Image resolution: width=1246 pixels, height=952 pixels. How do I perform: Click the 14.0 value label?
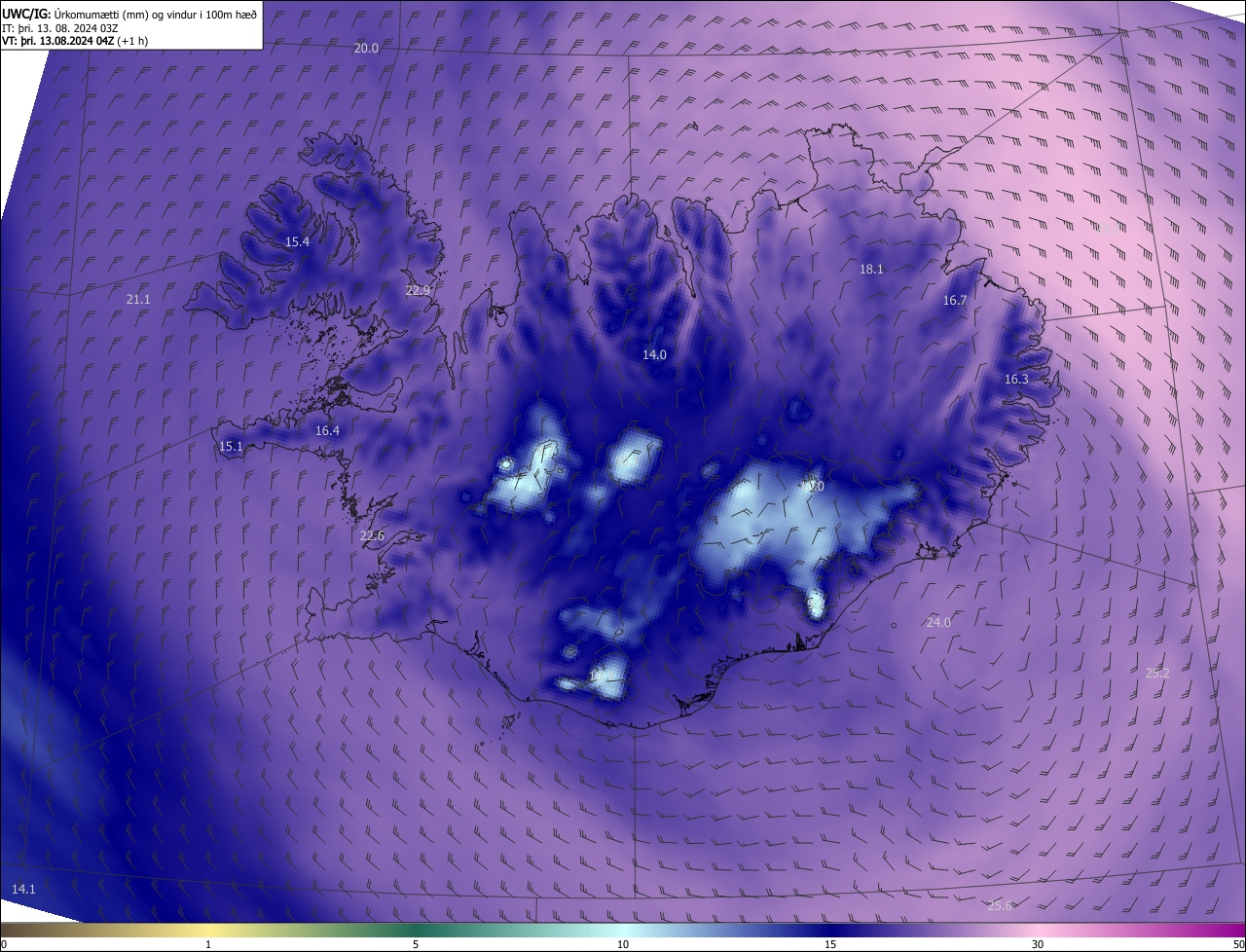coord(654,354)
